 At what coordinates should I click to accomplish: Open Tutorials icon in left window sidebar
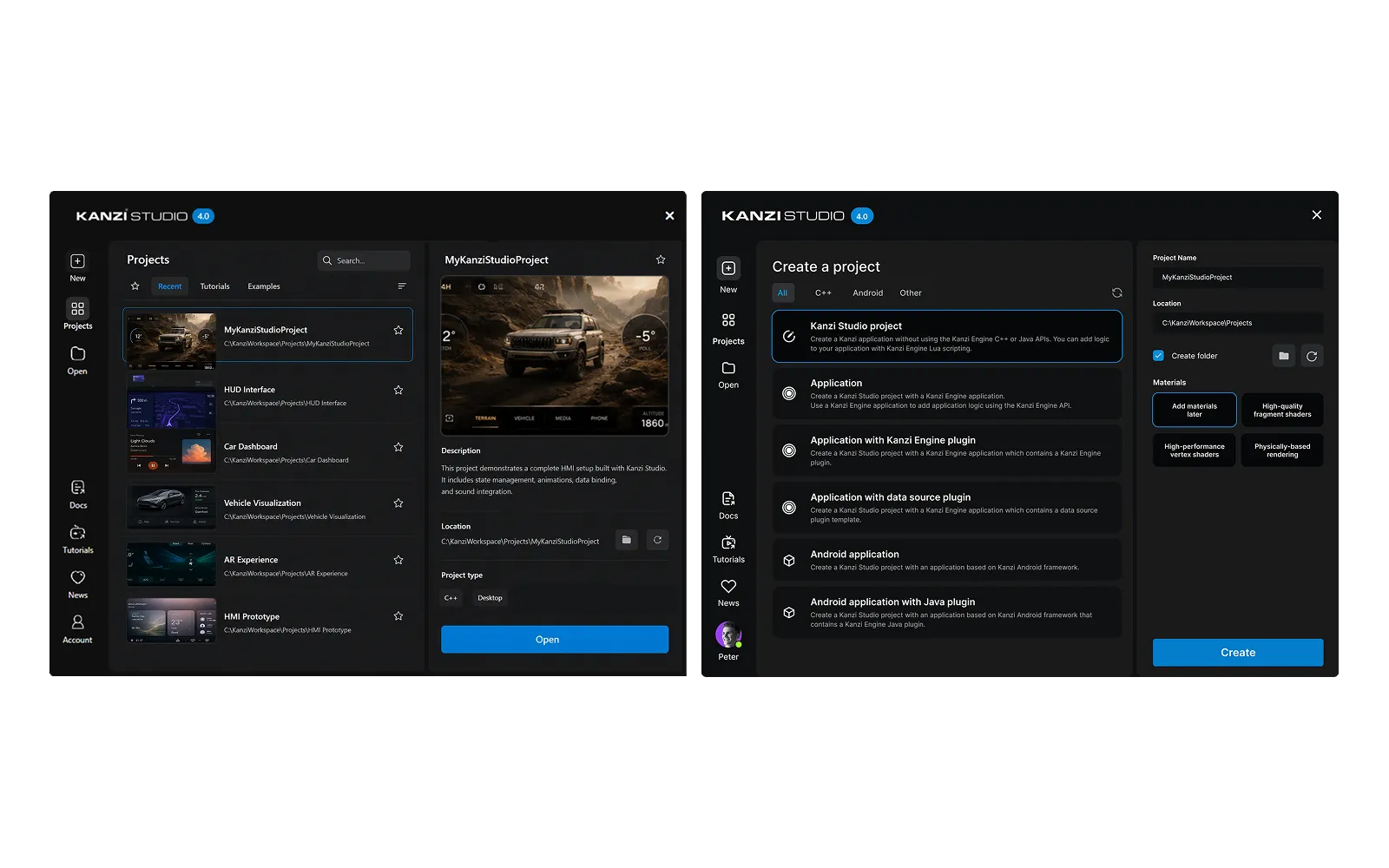77,532
